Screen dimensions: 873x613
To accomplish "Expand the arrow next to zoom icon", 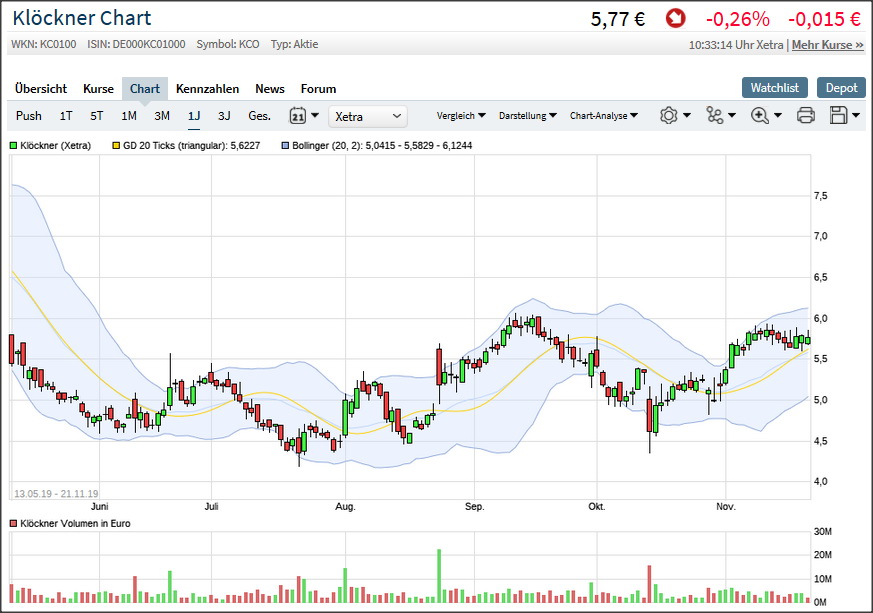I will point(778,115).
